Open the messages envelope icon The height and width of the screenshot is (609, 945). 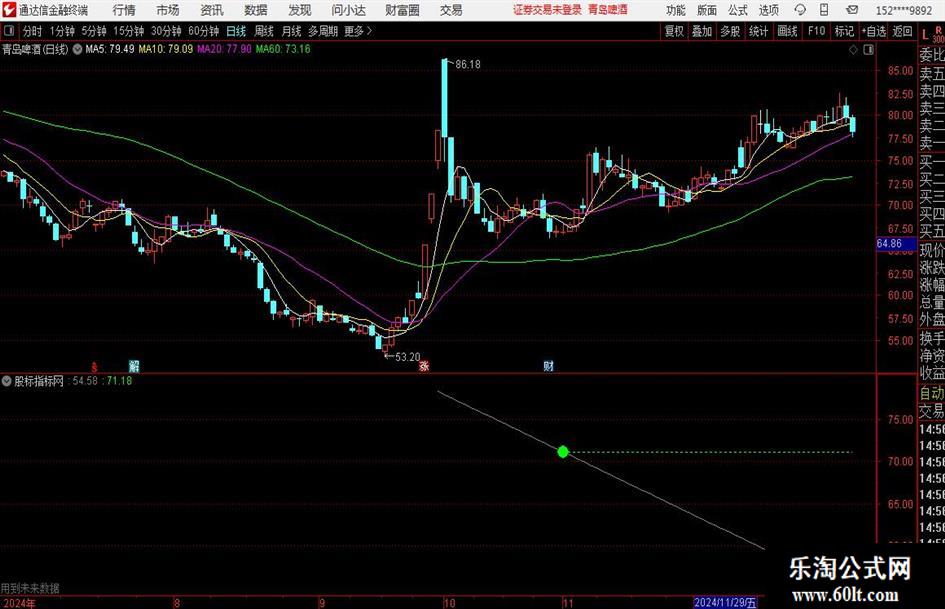[x=852, y=10]
